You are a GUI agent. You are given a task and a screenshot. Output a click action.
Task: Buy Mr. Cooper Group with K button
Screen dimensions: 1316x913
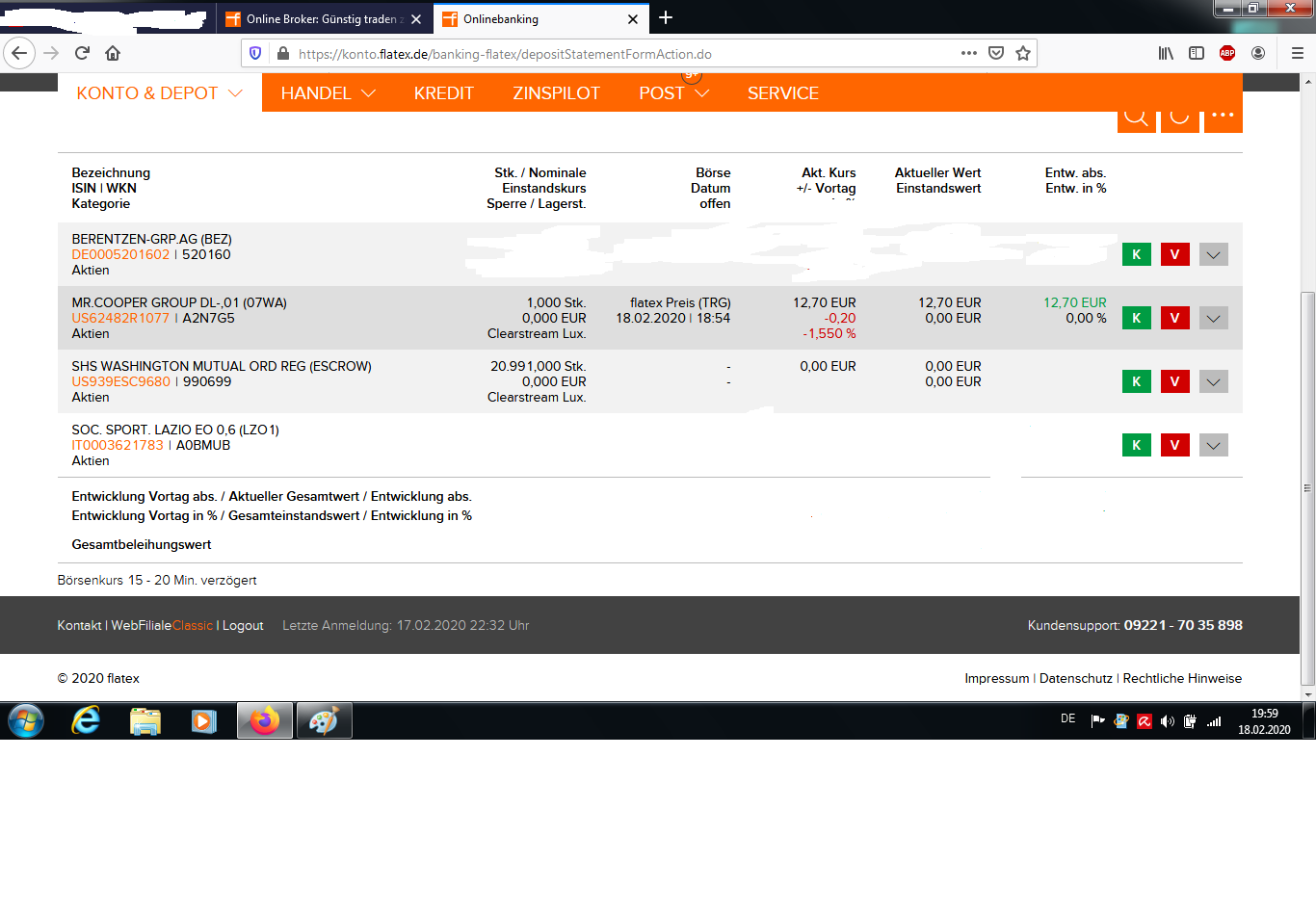(1137, 318)
